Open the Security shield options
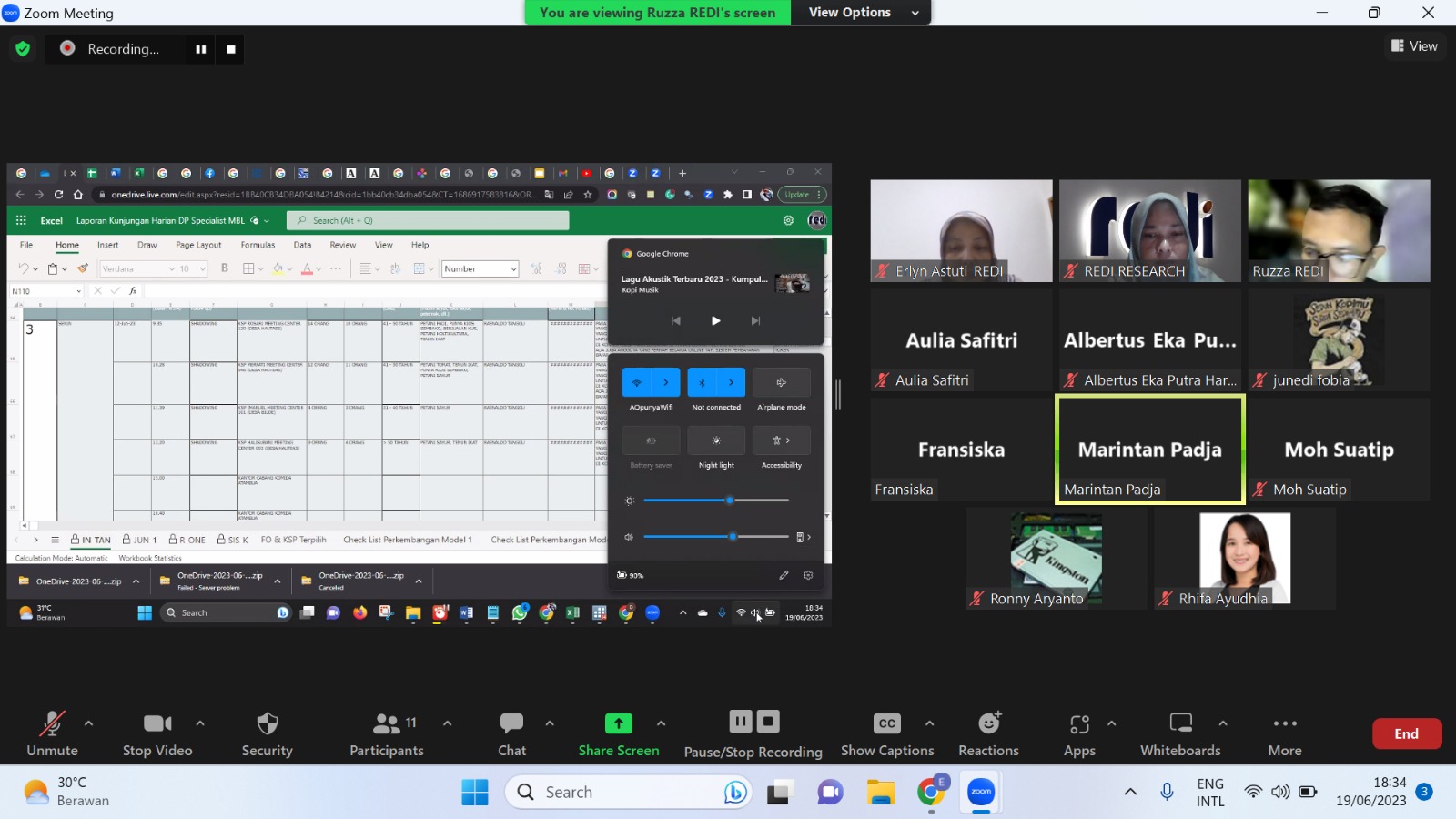This screenshot has width=1456, height=819. 267,733
